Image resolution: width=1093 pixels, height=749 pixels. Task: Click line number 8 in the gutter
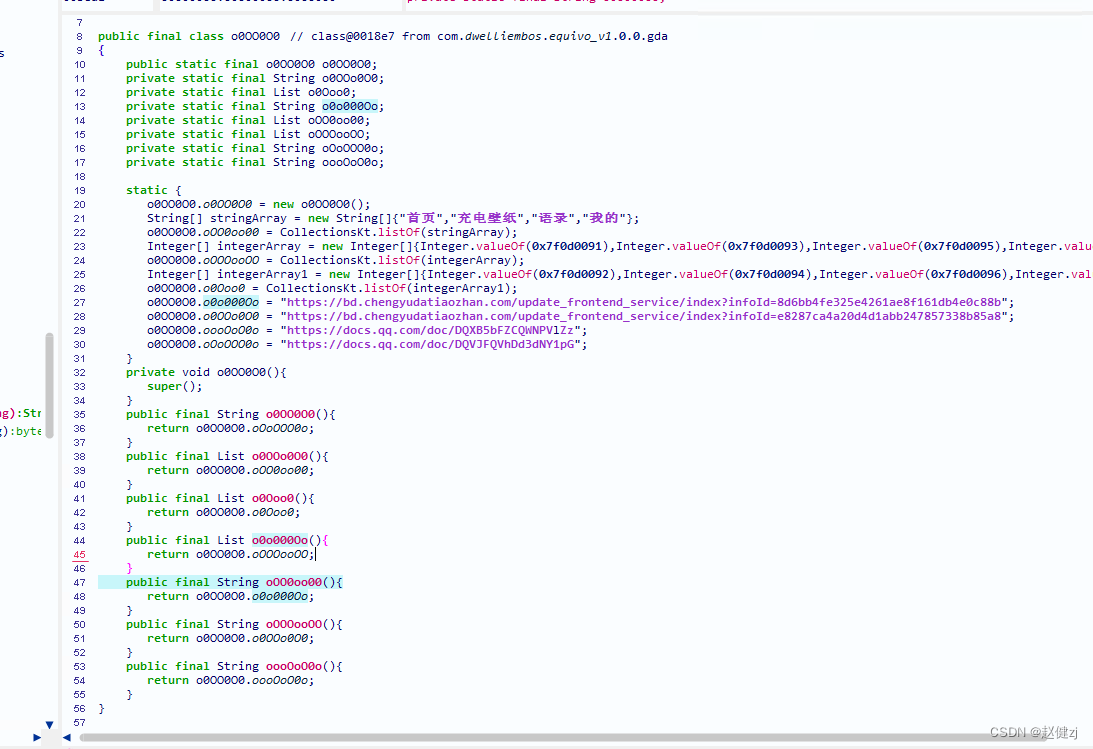pyautogui.click(x=79, y=36)
